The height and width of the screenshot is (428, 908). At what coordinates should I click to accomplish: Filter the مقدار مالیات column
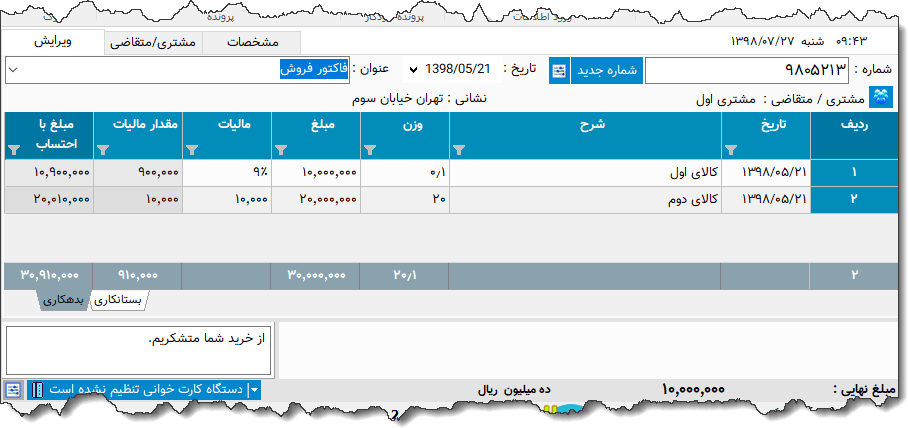[x=103, y=150]
